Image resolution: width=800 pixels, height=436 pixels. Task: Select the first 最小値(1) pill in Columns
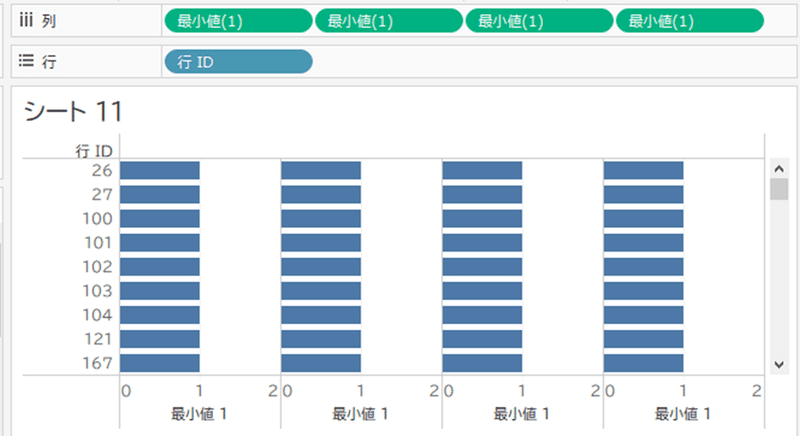[x=238, y=21]
